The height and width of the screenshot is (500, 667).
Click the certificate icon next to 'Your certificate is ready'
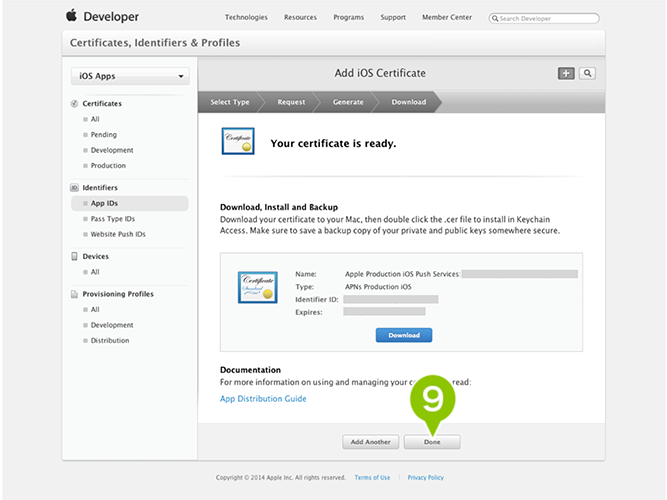pos(238,141)
